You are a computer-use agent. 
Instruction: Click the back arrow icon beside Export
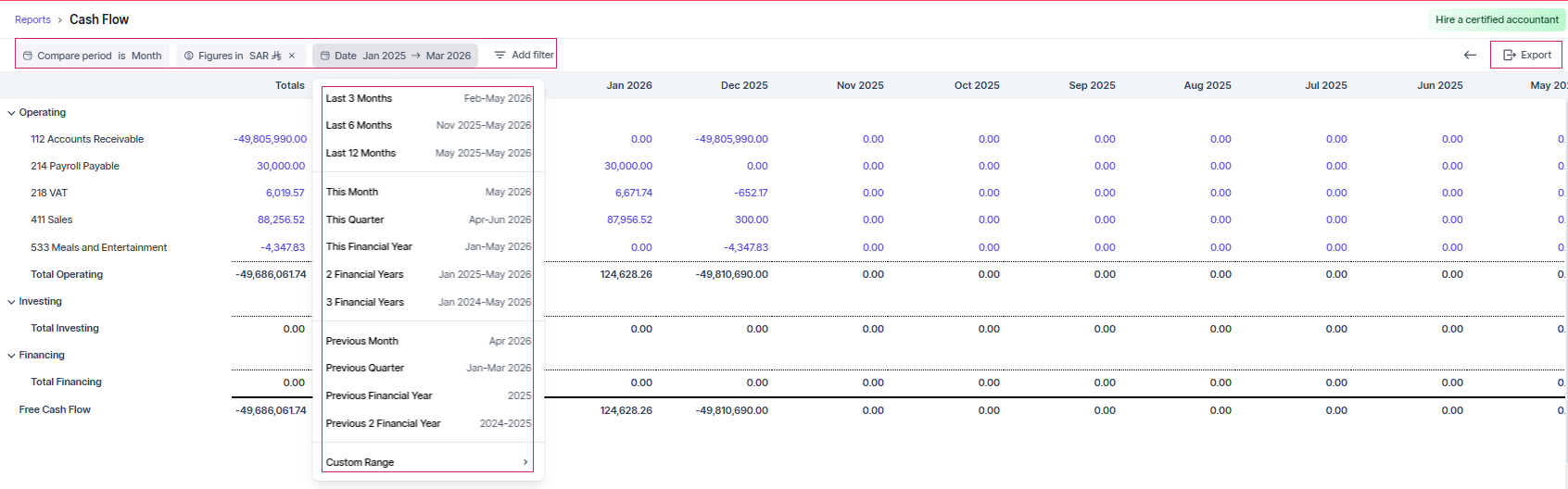tap(1470, 56)
